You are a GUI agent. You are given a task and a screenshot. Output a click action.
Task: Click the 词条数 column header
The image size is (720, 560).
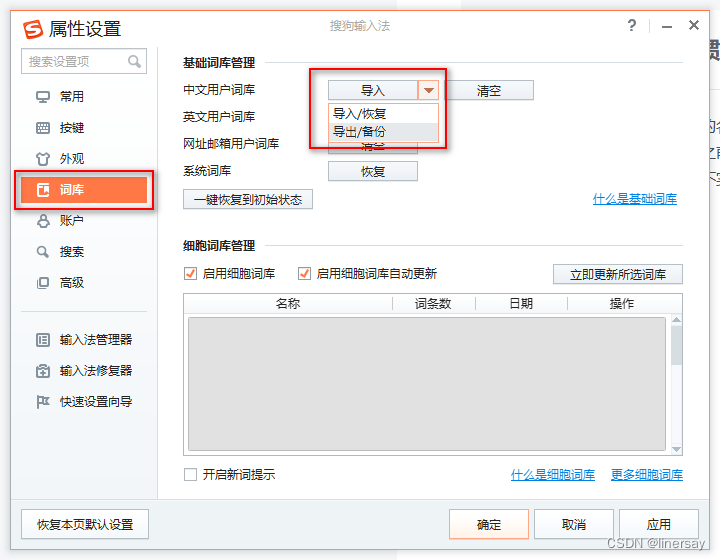433,303
